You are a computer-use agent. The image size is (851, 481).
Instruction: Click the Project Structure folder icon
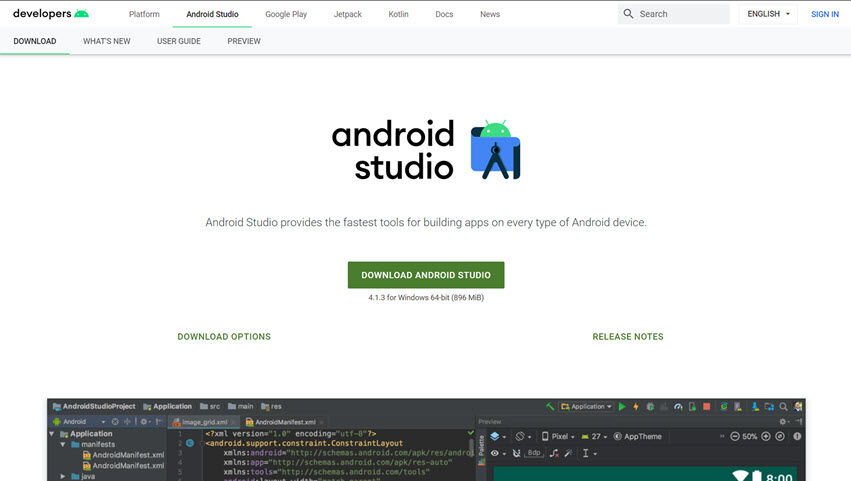(x=769, y=407)
